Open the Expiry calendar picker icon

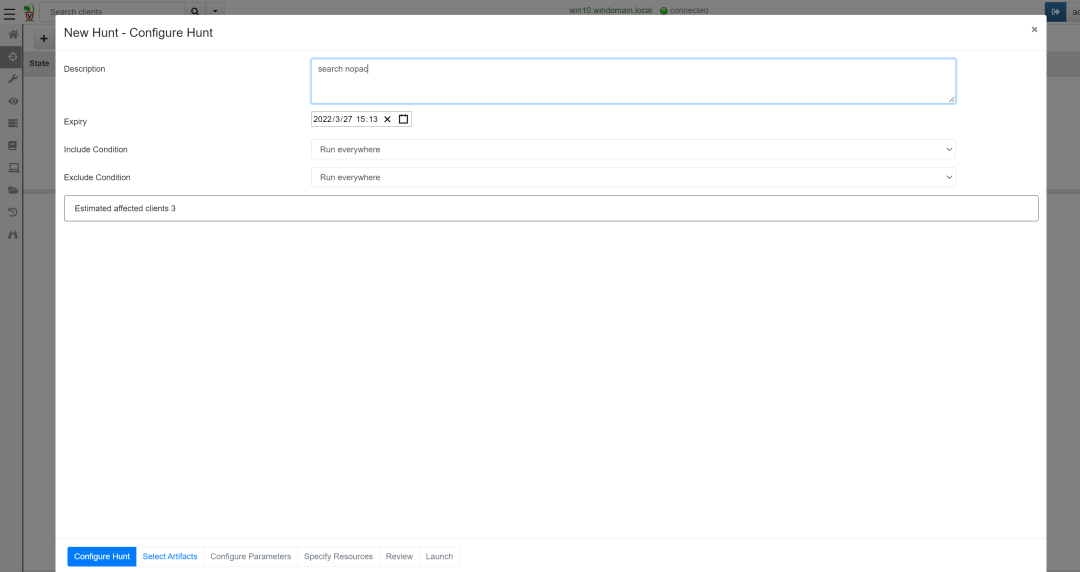[x=404, y=119]
